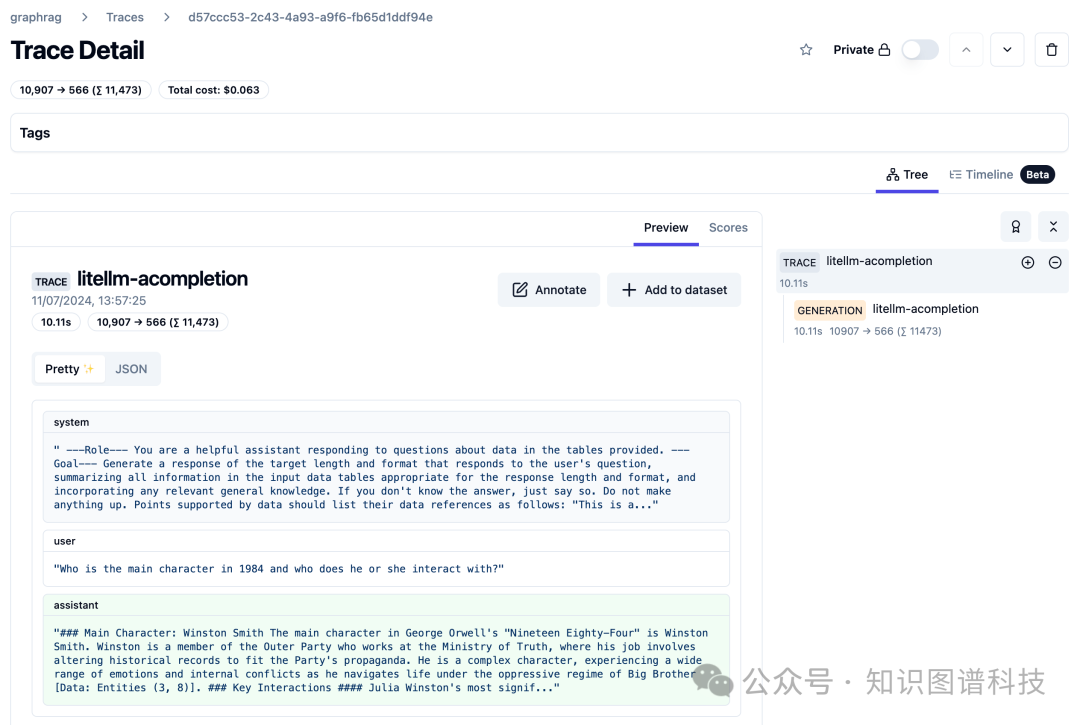The width and height of the screenshot is (1080, 725).
Task: Delete the trace with the trash icon
Action: point(1051,50)
